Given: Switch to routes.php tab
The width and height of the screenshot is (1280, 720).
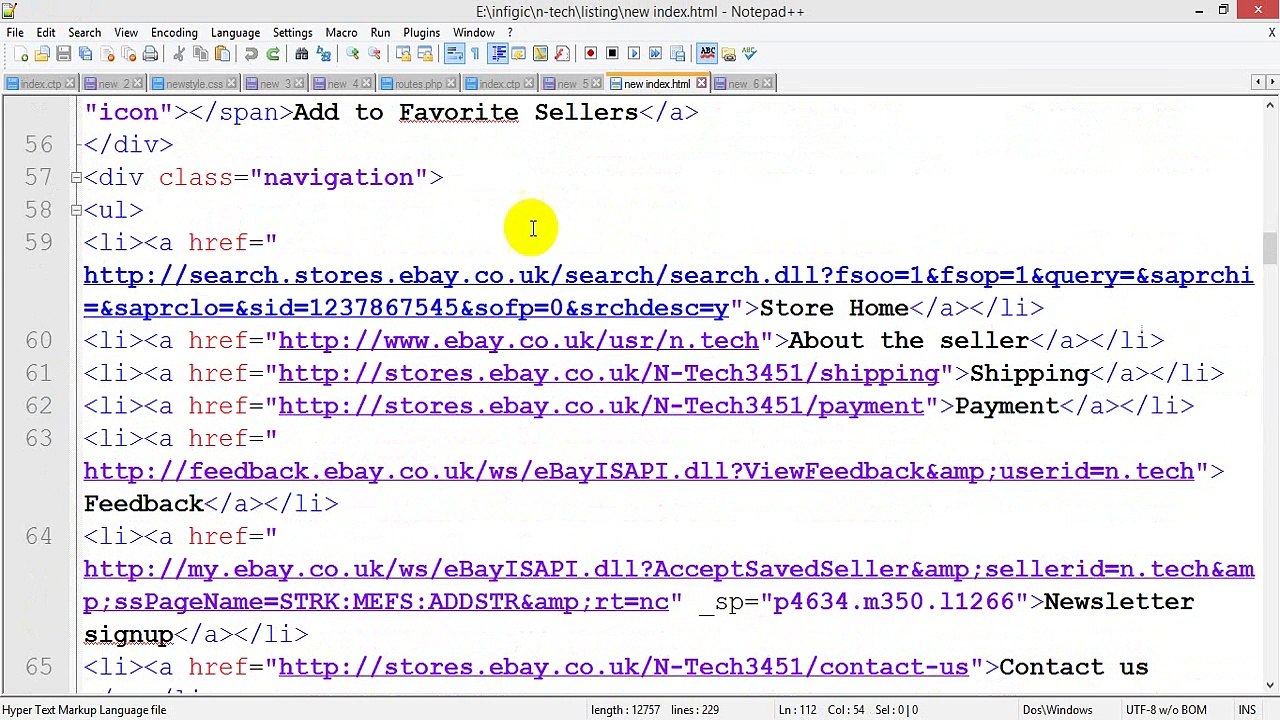Looking at the screenshot, I should point(417,84).
